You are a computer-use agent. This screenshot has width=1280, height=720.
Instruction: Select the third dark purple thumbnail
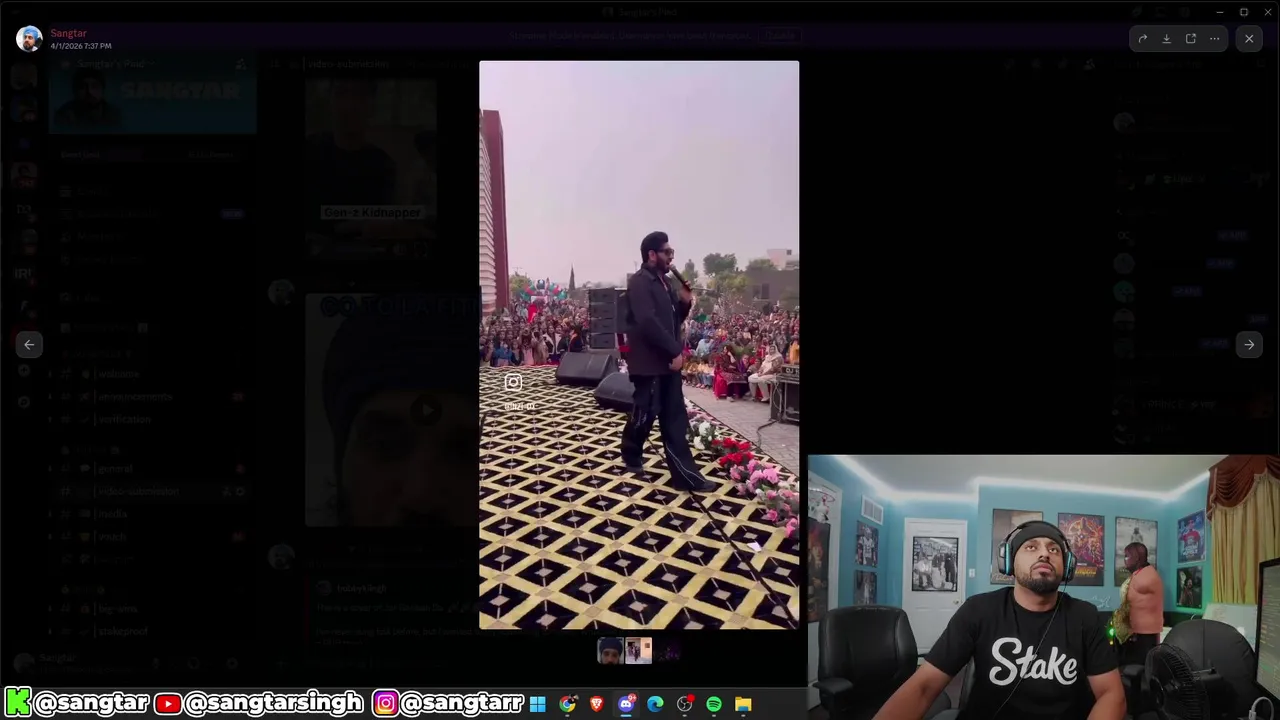tap(667, 651)
